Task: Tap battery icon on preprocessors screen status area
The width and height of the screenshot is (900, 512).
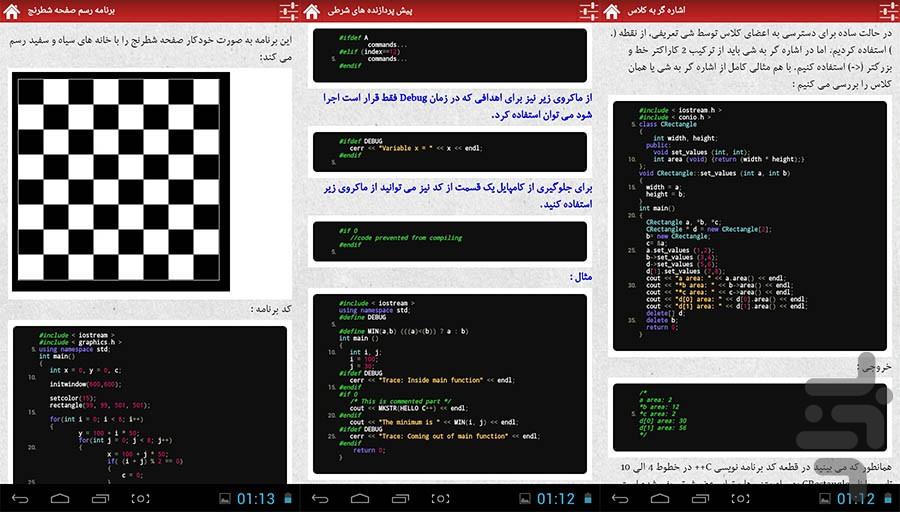Action: pos(588,498)
